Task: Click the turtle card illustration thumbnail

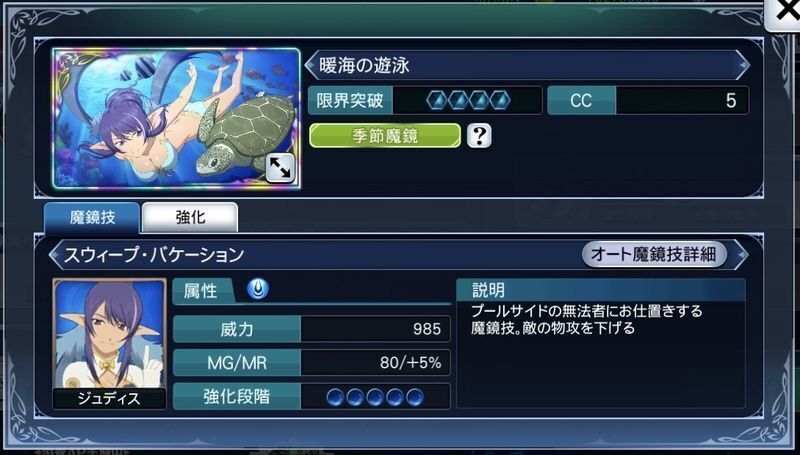Action: pyautogui.click(x=176, y=118)
